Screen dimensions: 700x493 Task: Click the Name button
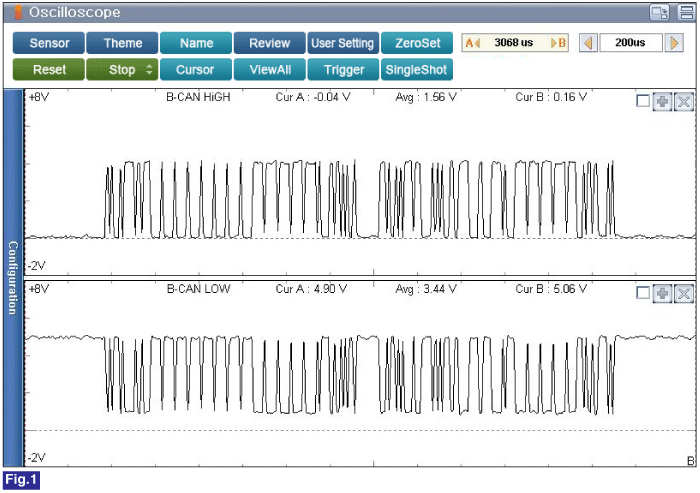(196, 43)
